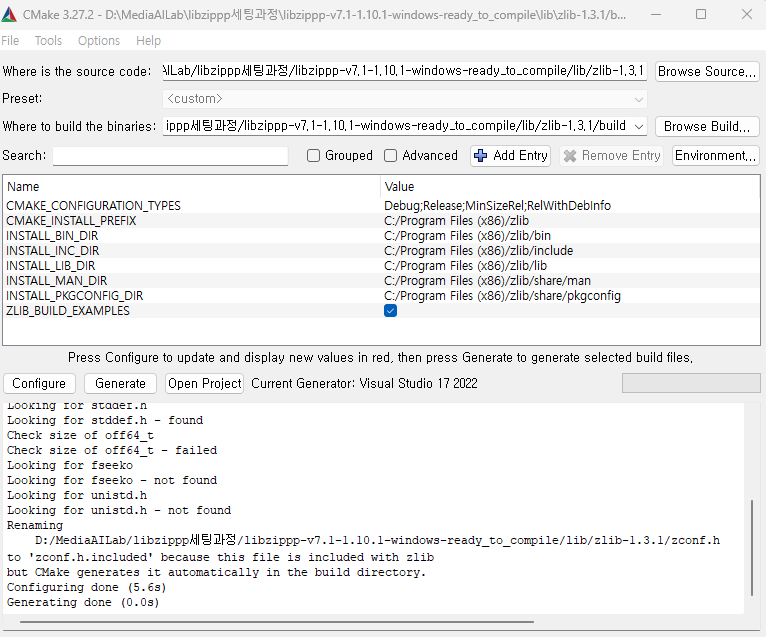Click the source code path field
The width and height of the screenshot is (766, 637).
click(x=405, y=71)
